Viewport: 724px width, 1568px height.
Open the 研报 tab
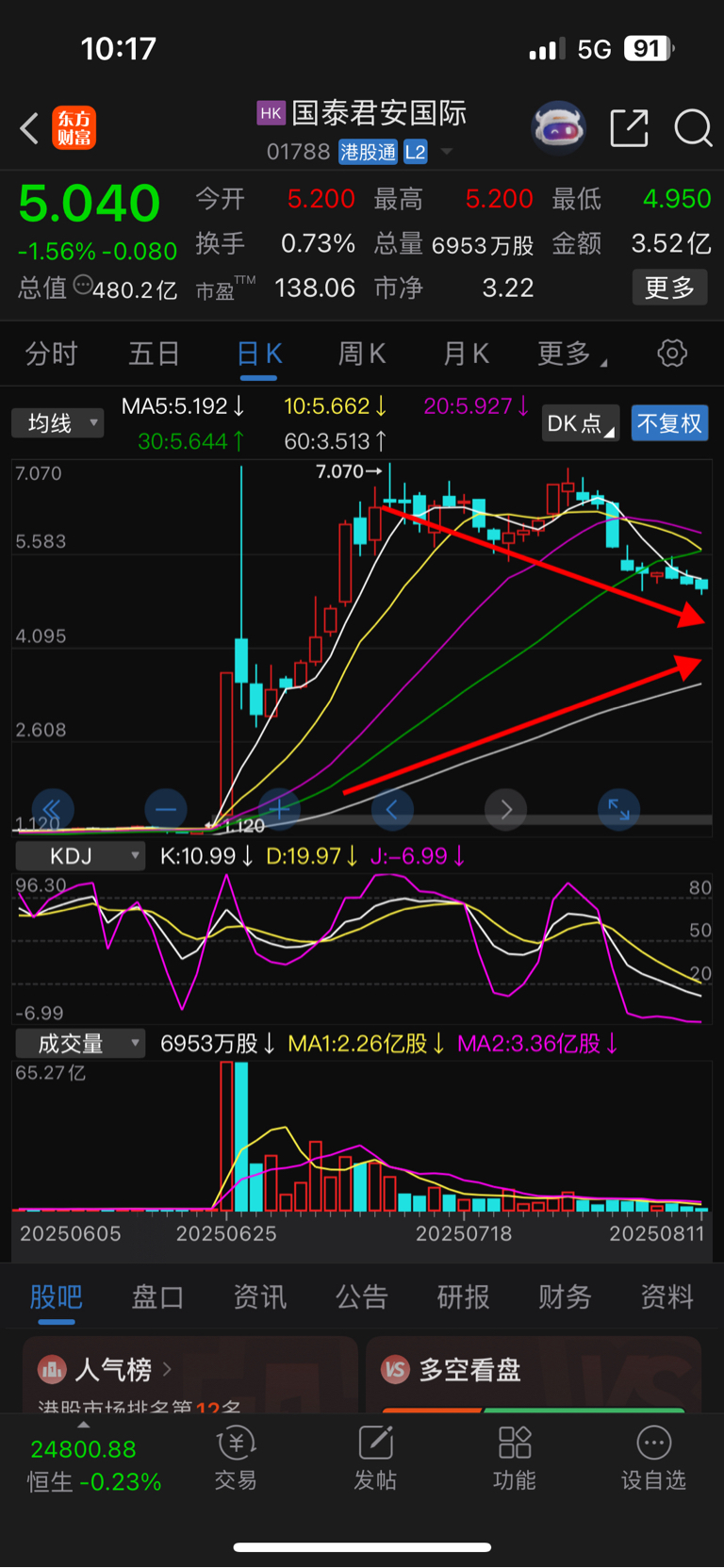coord(463,1297)
